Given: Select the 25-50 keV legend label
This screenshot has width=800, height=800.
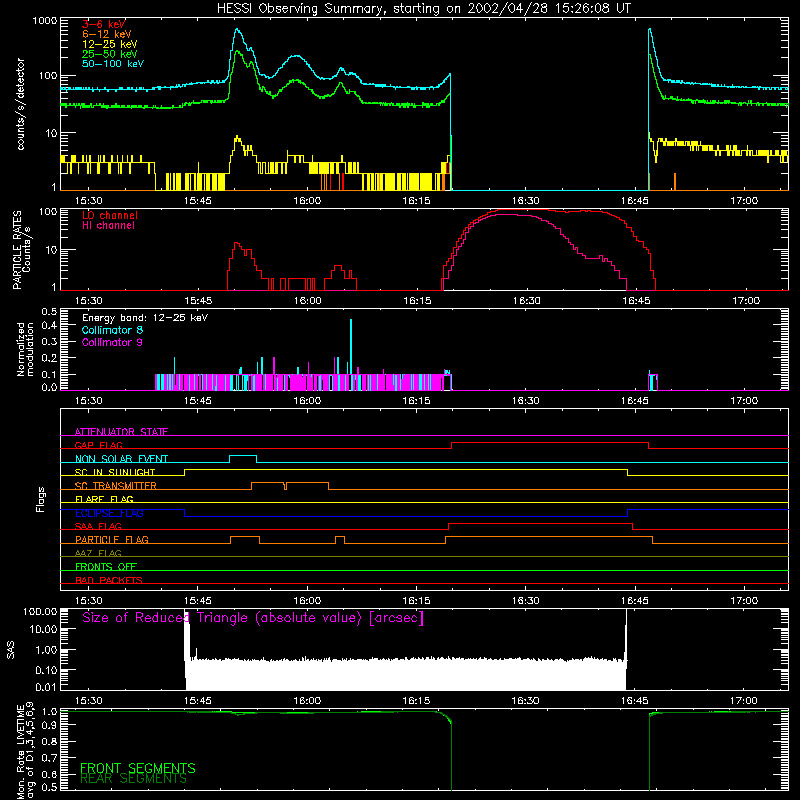Looking at the screenshot, I should click(110, 54).
